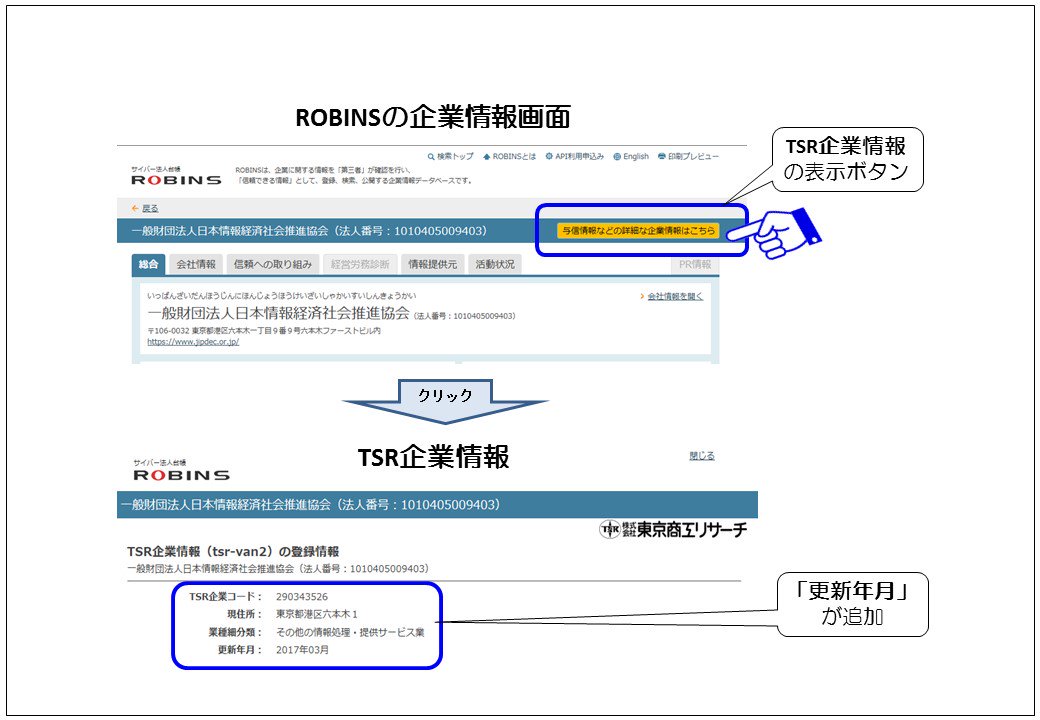1040x720 pixels.
Task: Open https://www.jipdec.or.jp/ URL link
Action: 193,342
